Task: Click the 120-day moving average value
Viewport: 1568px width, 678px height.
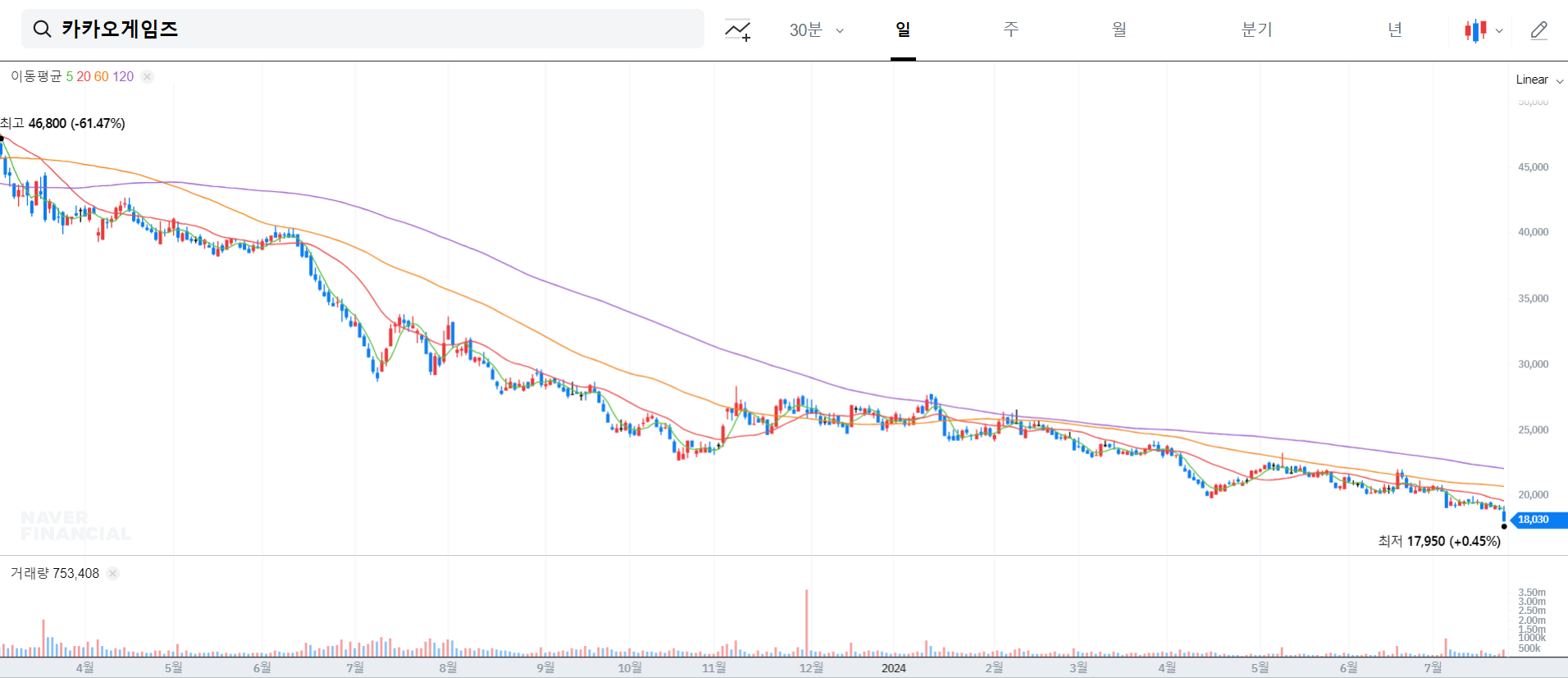Action: click(x=123, y=76)
